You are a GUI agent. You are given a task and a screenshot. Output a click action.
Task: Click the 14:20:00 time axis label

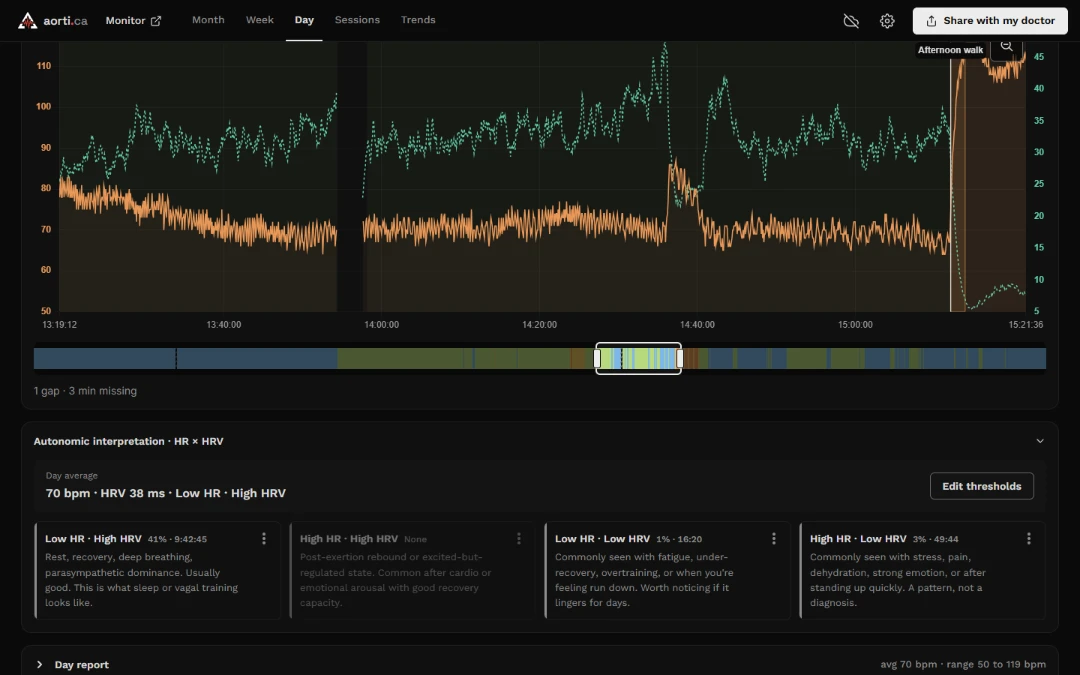pos(539,324)
